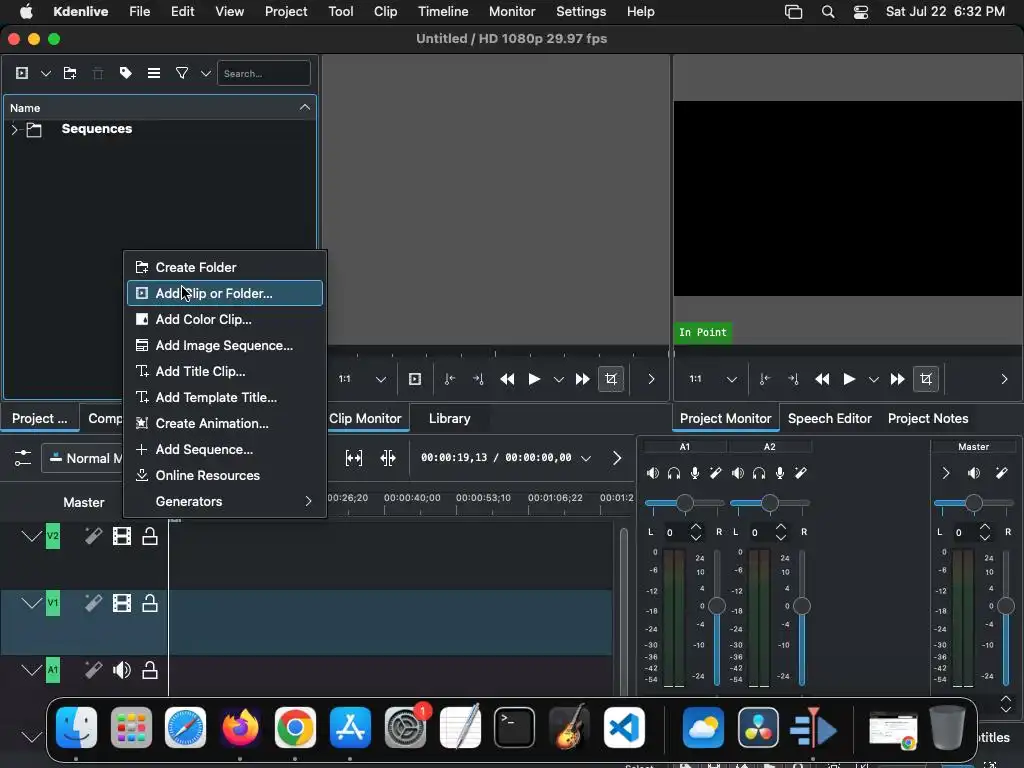
Task: Open timecode format dropdown arrow
Action: [586, 458]
